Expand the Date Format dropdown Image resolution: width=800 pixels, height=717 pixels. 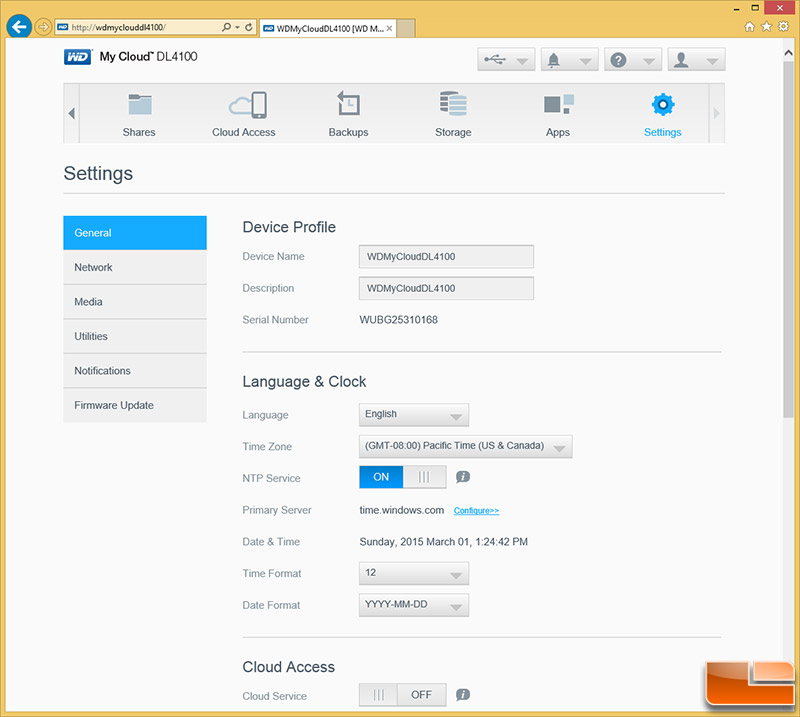414,605
